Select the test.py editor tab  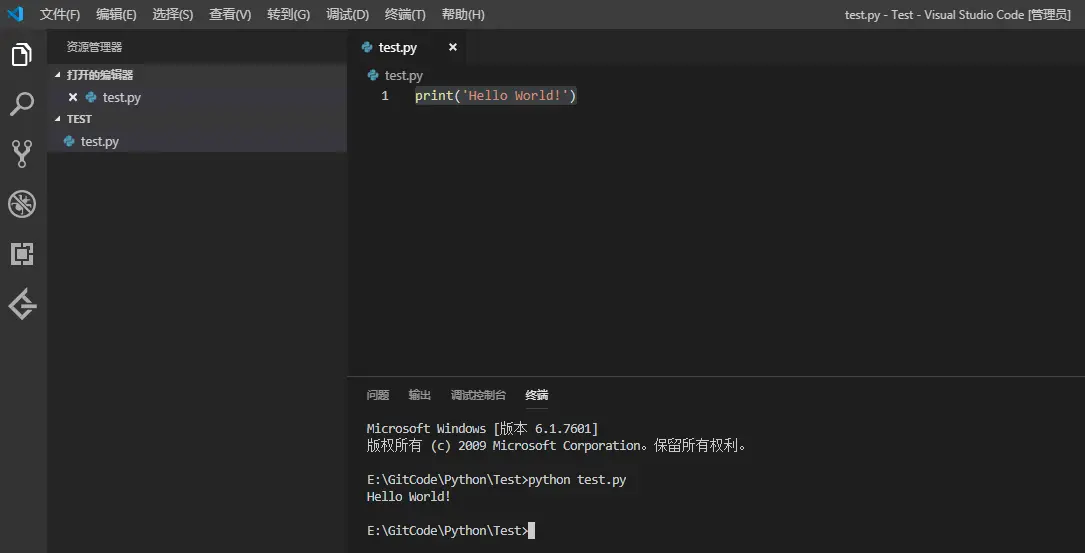click(x=408, y=47)
